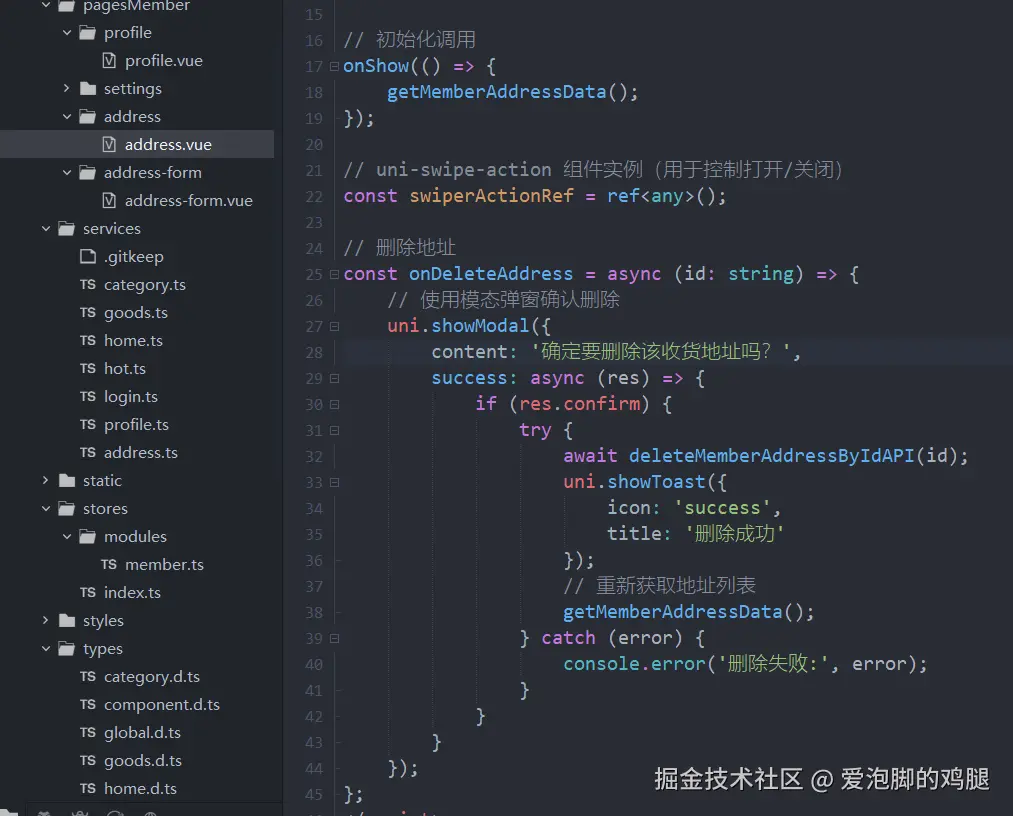The image size is (1013, 816).
Task: Open category.ts in services
Action: (x=145, y=284)
